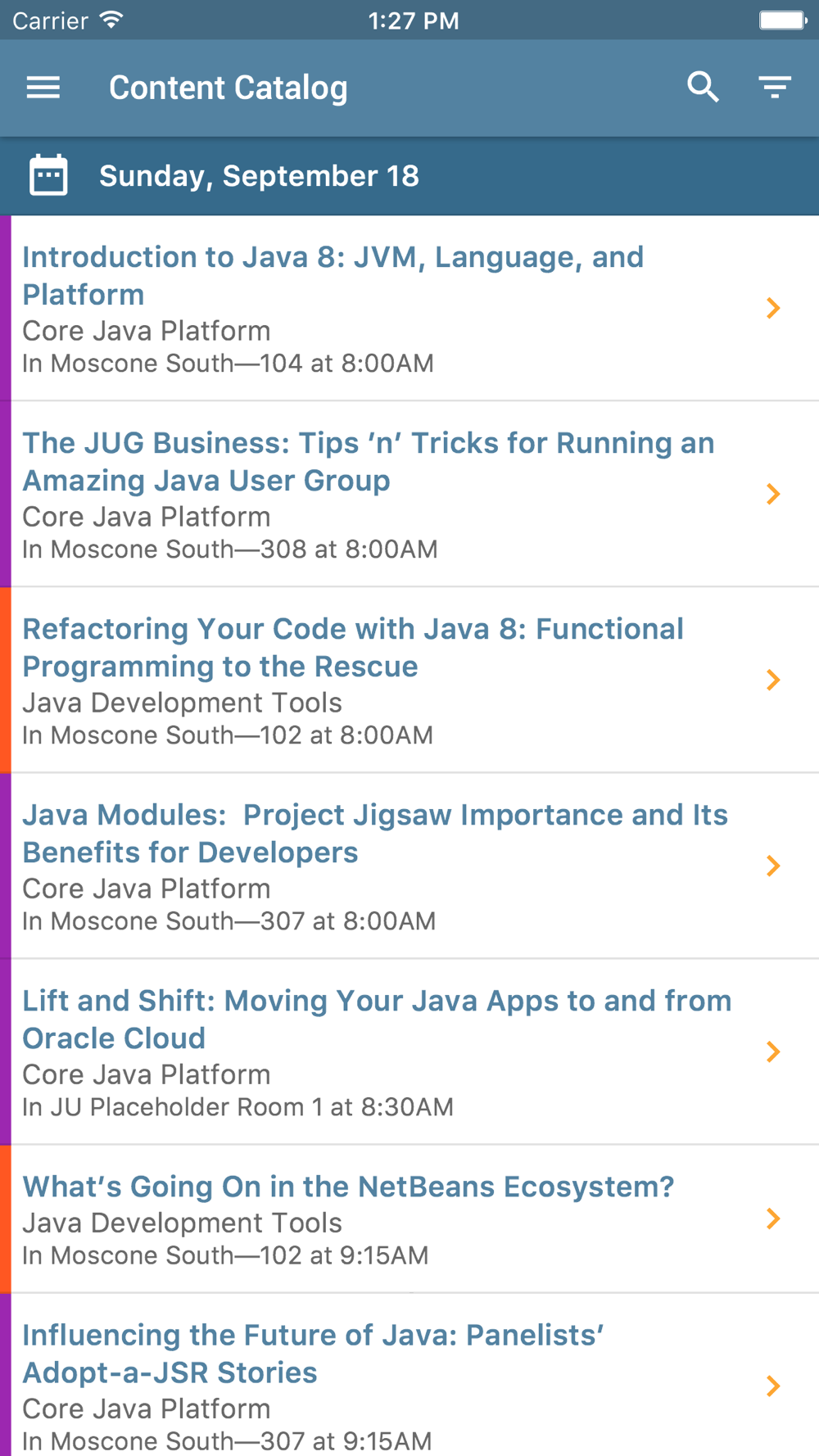Open chevron for NetBeans Ecosystem session
Screen dimensions: 819x1456
point(772,1219)
